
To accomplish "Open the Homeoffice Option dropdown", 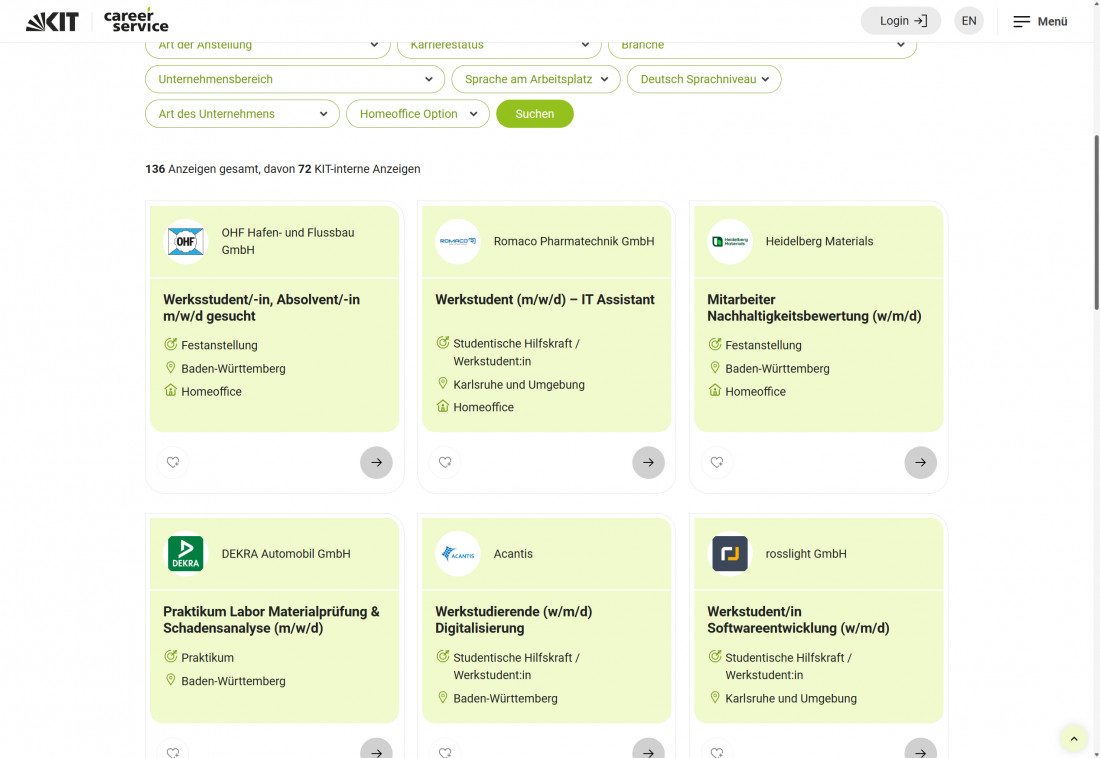I will coord(417,114).
